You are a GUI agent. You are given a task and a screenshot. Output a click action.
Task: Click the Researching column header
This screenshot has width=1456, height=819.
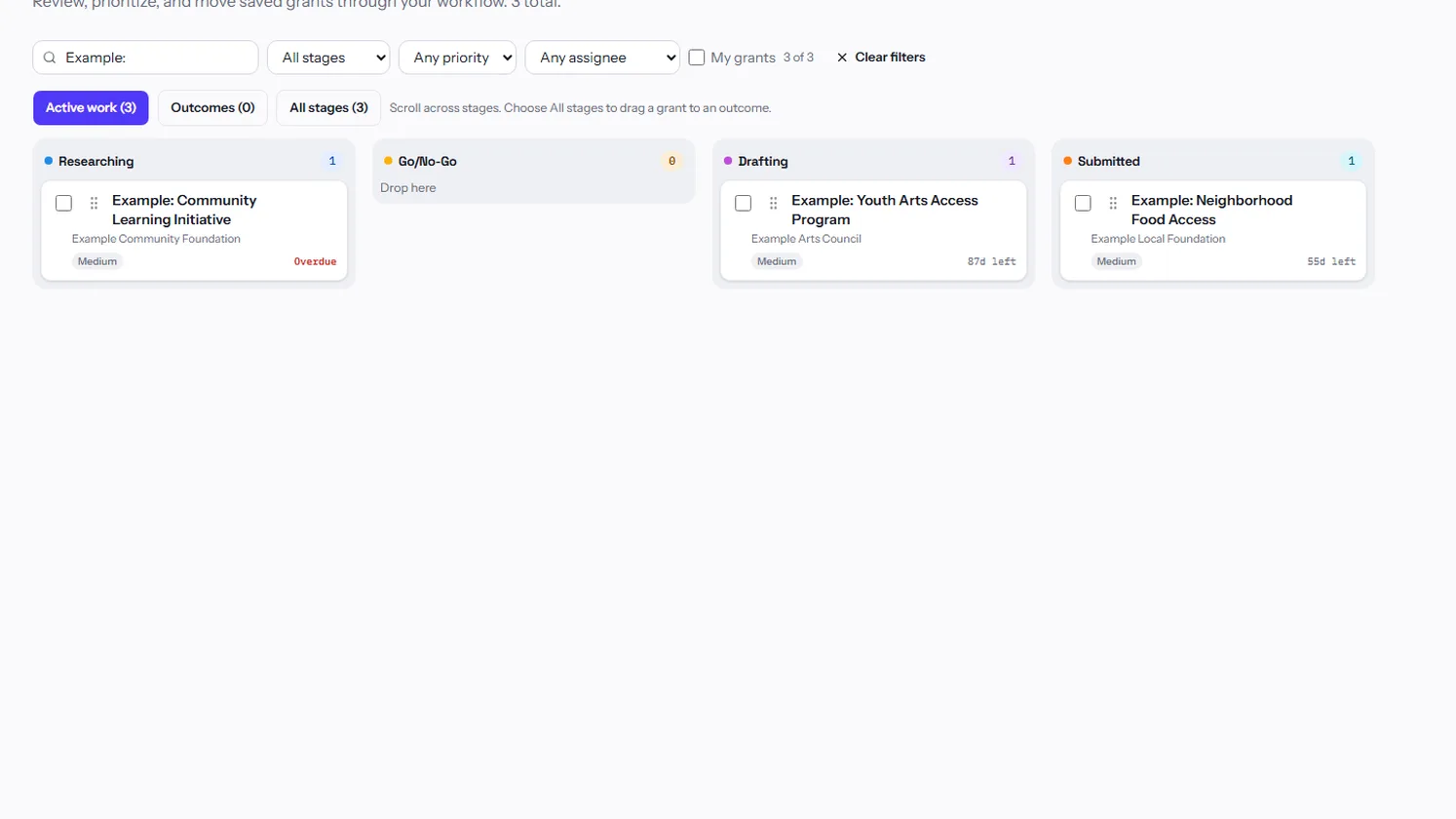point(96,161)
